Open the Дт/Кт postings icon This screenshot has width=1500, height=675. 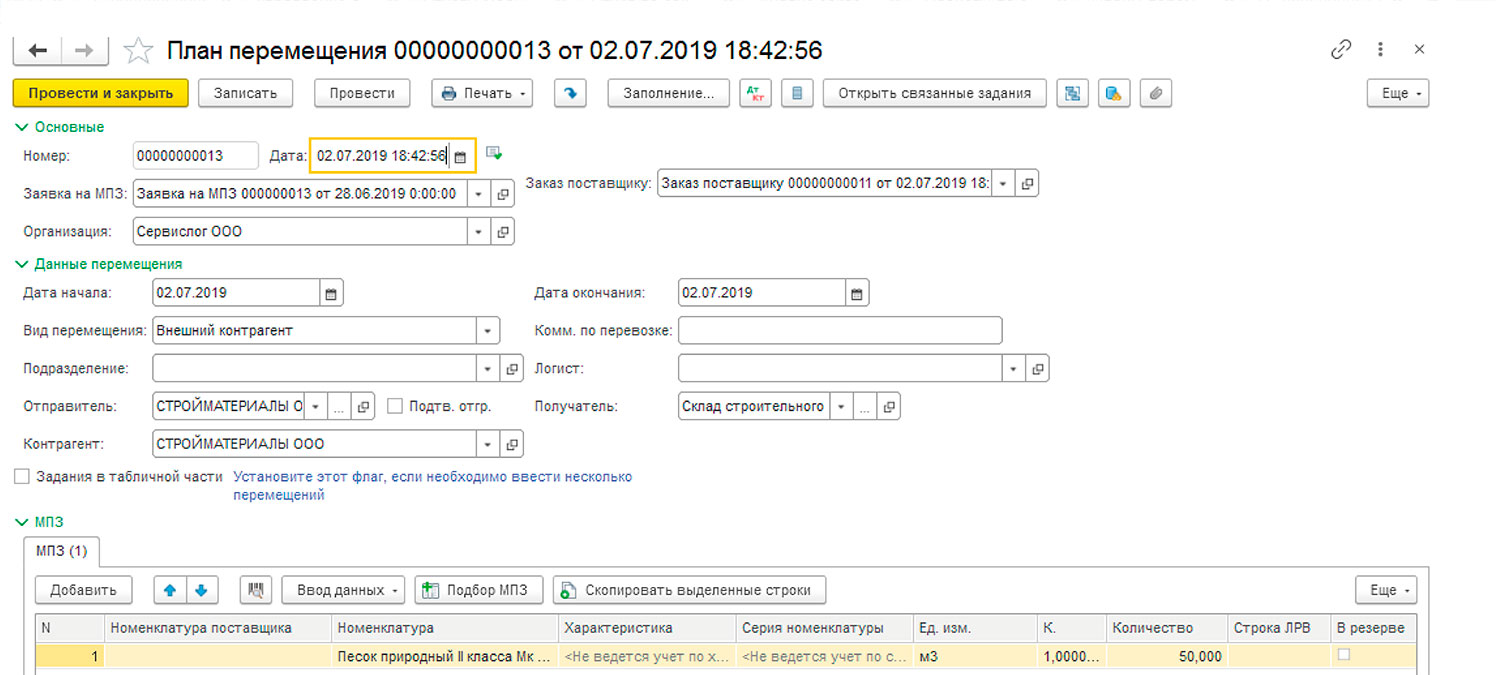tap(755, 93)
